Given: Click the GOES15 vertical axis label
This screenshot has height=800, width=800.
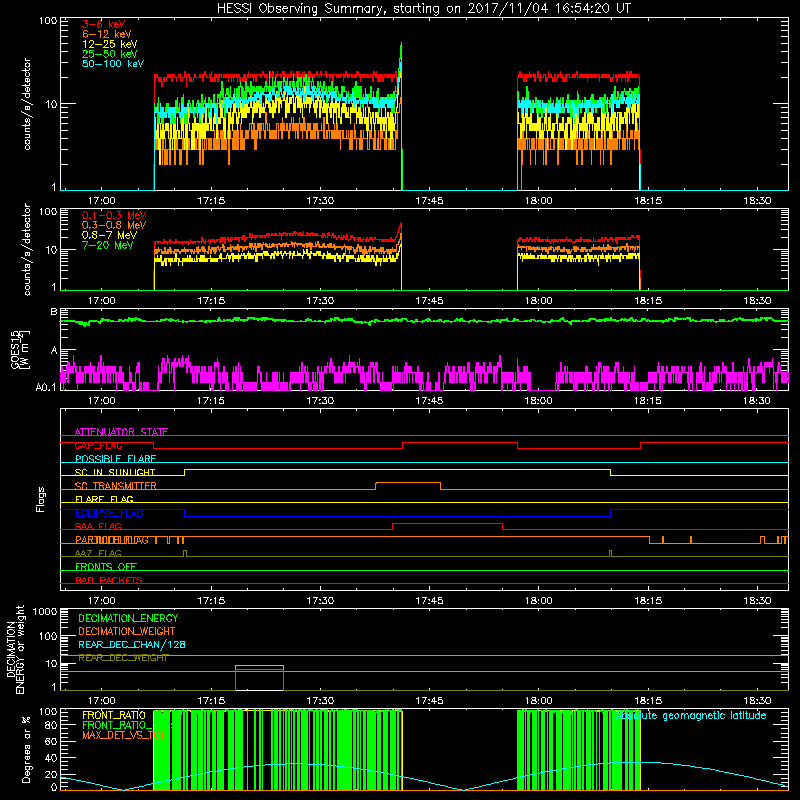Looking at the screenshot, I should [x=21, y=349].
